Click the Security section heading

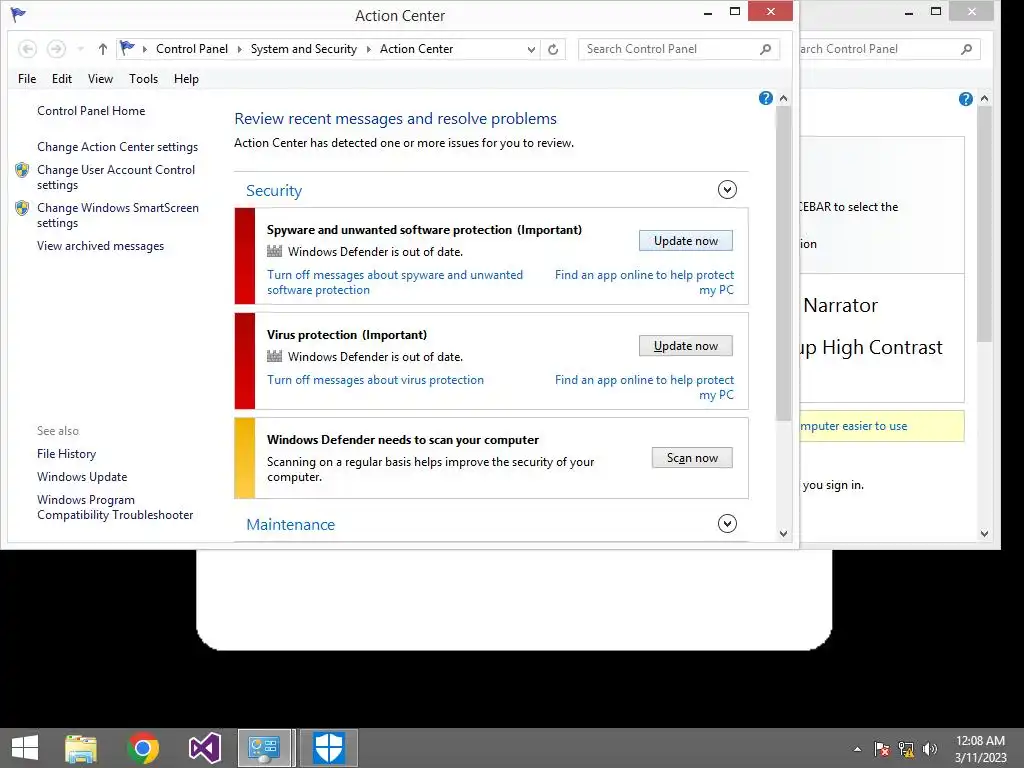click(274, 191)
